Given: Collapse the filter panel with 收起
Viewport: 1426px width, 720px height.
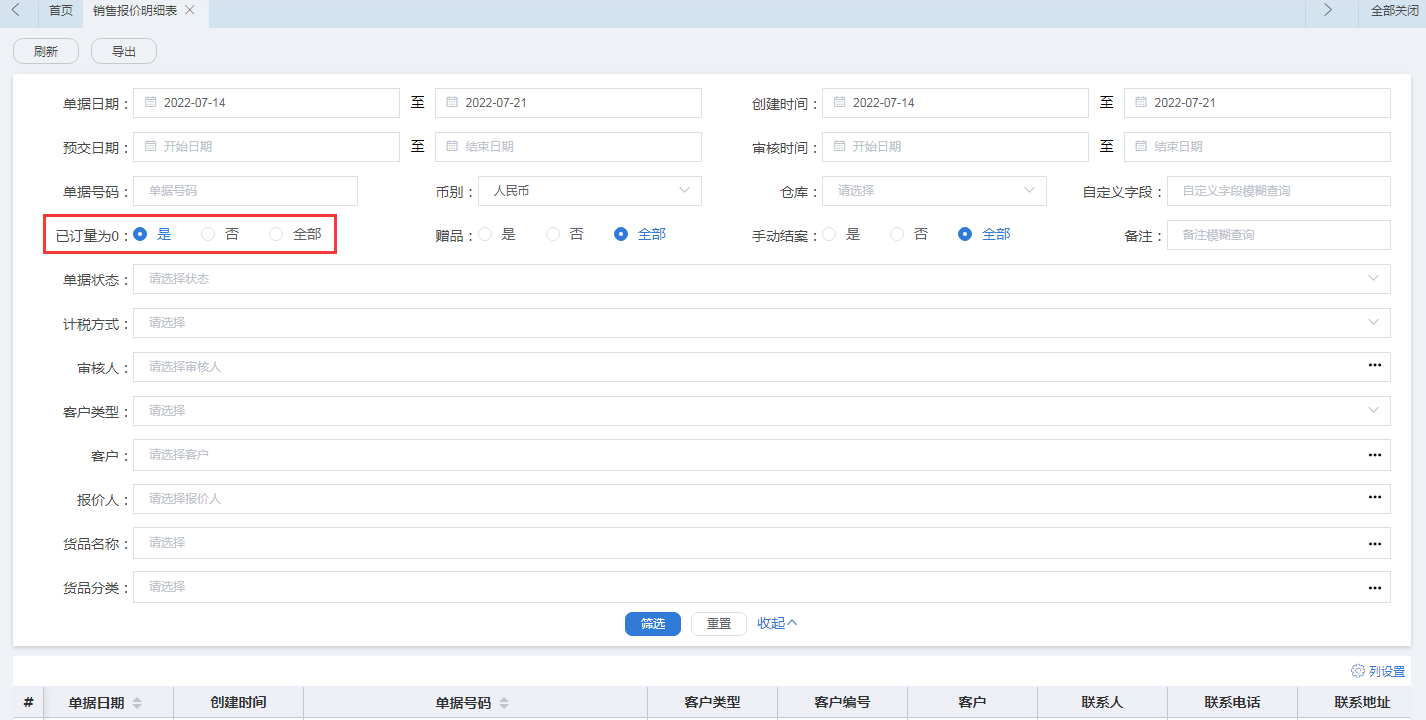Looking at the screenshot, I should 777,623.
